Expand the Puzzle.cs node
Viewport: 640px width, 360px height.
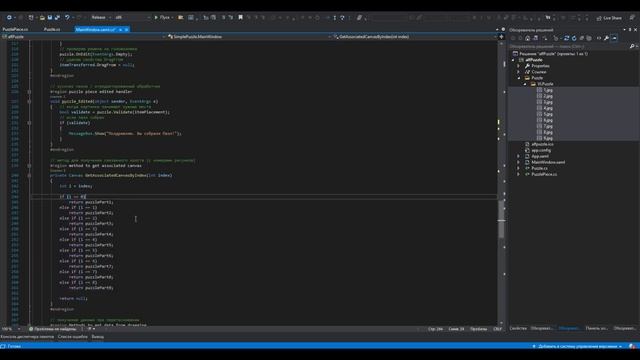coord(519,168)
